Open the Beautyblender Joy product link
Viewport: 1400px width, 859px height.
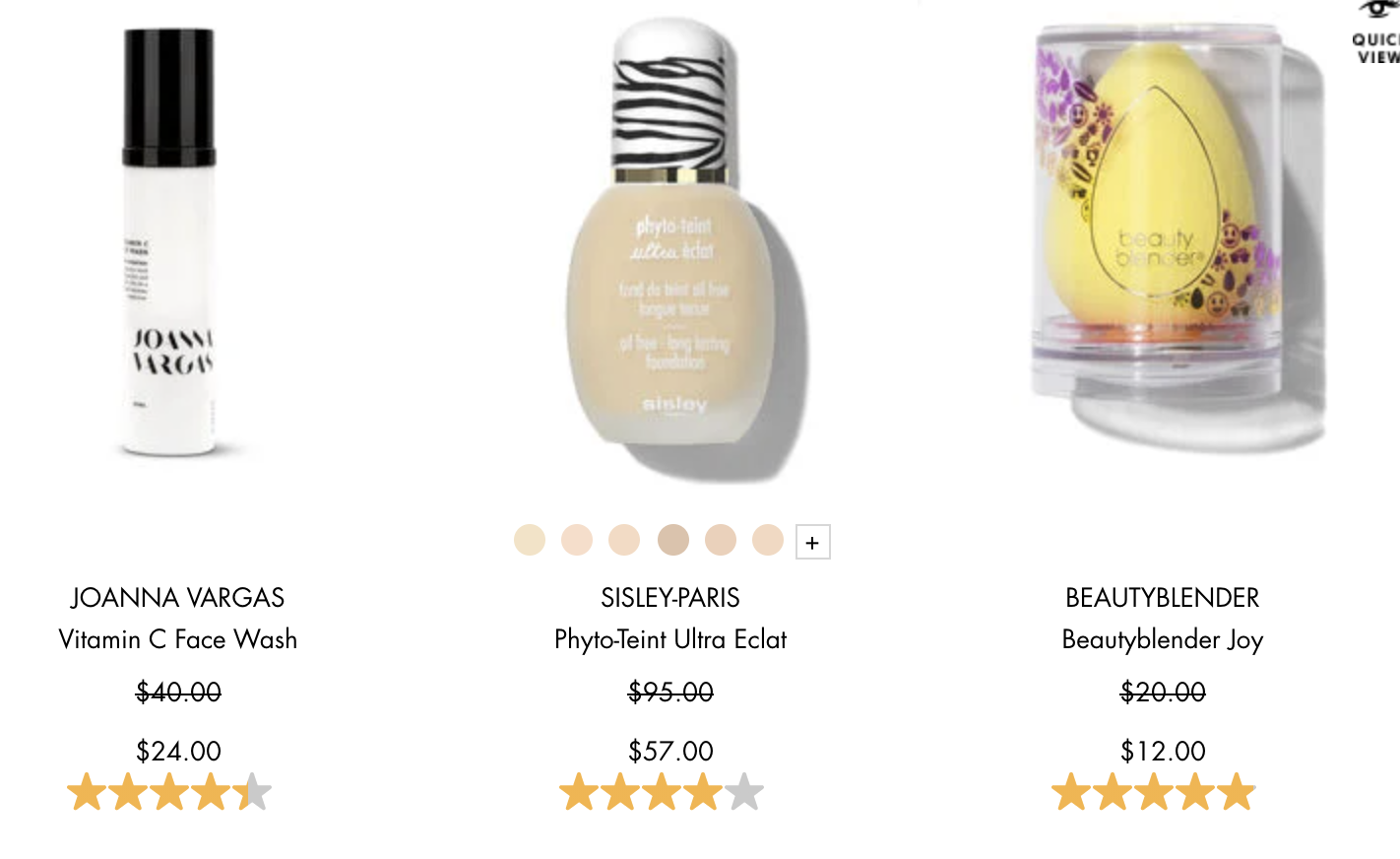coord(1163,640)
